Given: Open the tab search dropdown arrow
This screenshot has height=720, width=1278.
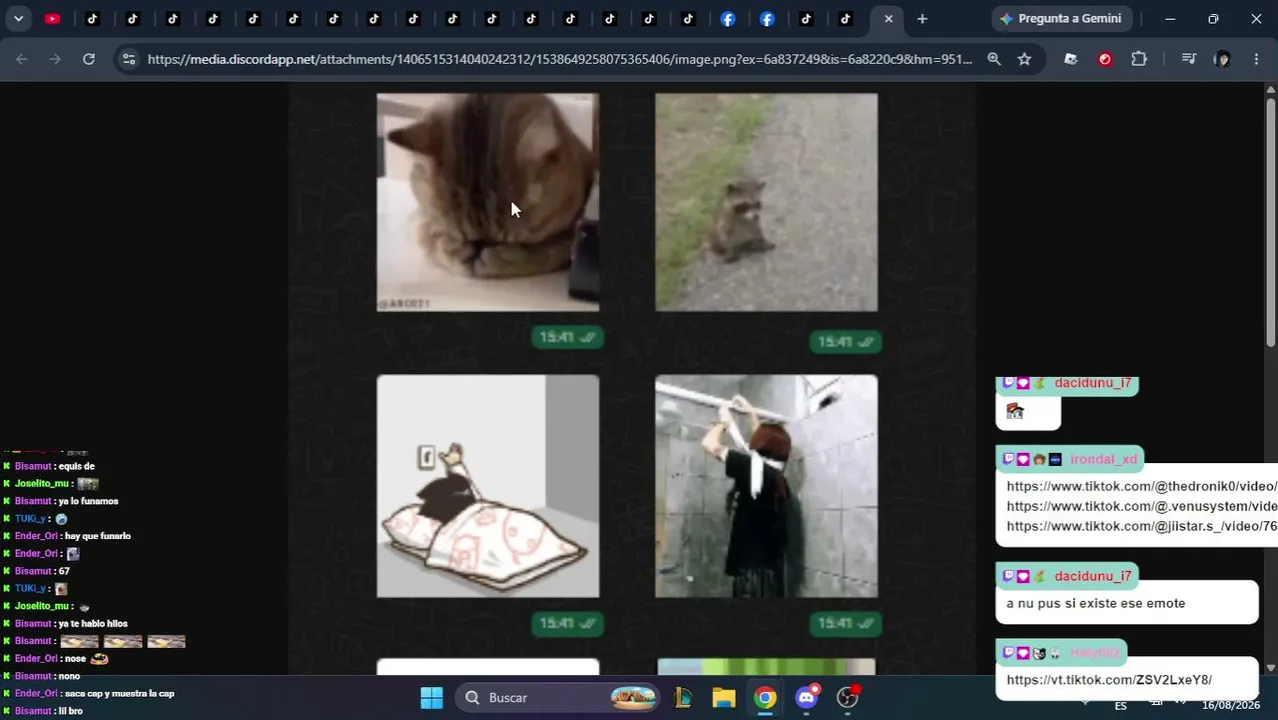Looking at the screenshot, I should click(x=18, y=18).
